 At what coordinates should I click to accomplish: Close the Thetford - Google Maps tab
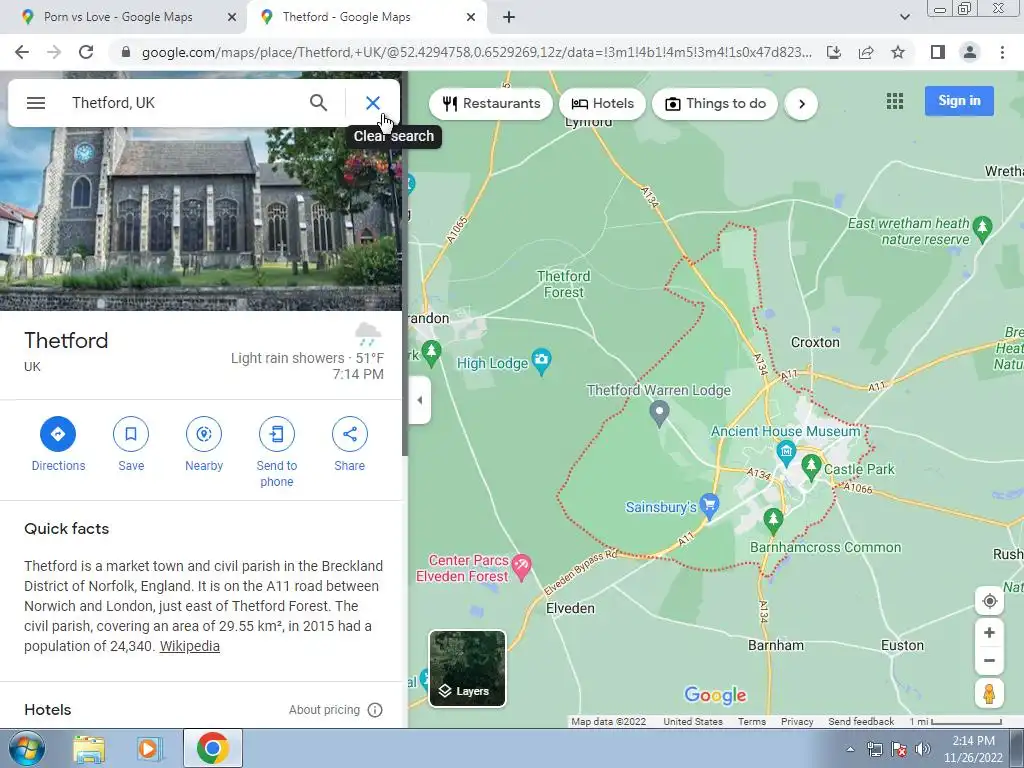[471, 17]
